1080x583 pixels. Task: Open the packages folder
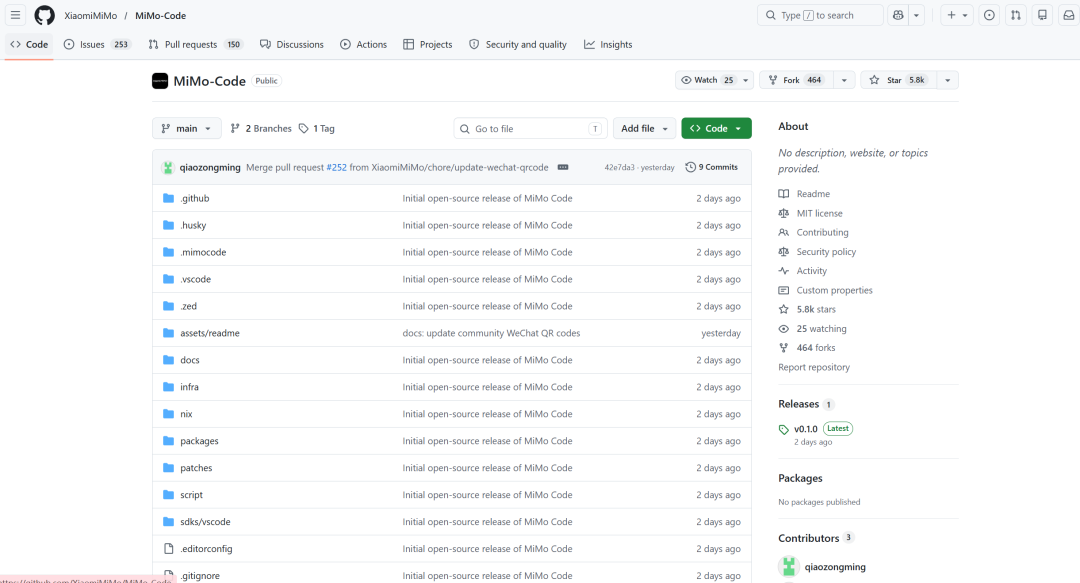click(x=199, y=441)
